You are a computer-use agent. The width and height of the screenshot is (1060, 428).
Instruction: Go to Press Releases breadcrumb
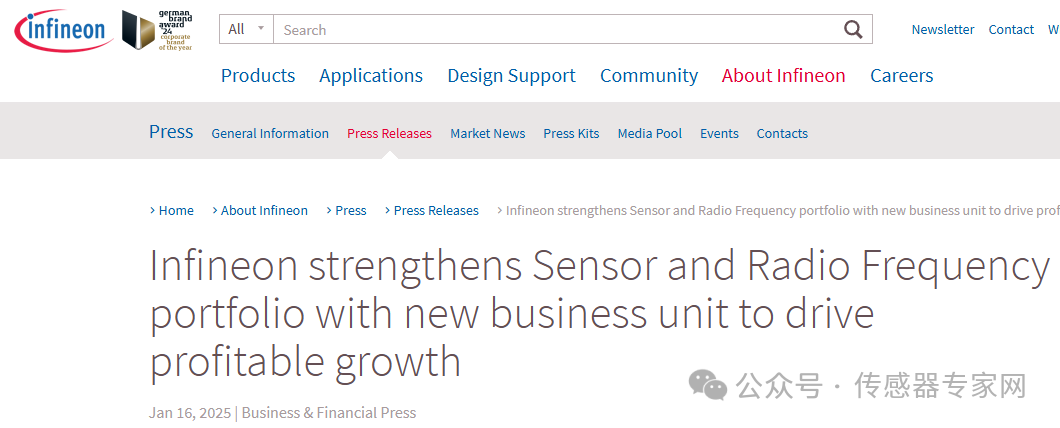tap(436, 211)
